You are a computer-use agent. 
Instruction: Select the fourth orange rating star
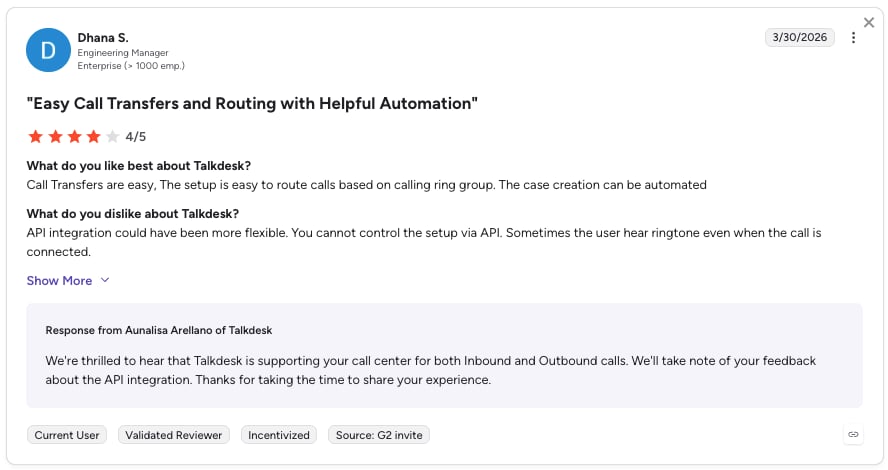click(x=93, y=136)
